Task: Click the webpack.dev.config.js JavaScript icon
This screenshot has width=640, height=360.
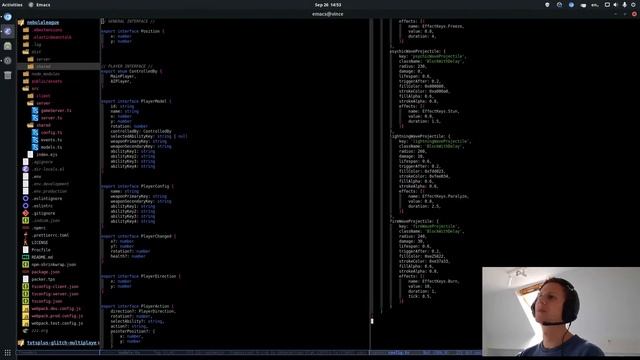Action: [25, 309]
